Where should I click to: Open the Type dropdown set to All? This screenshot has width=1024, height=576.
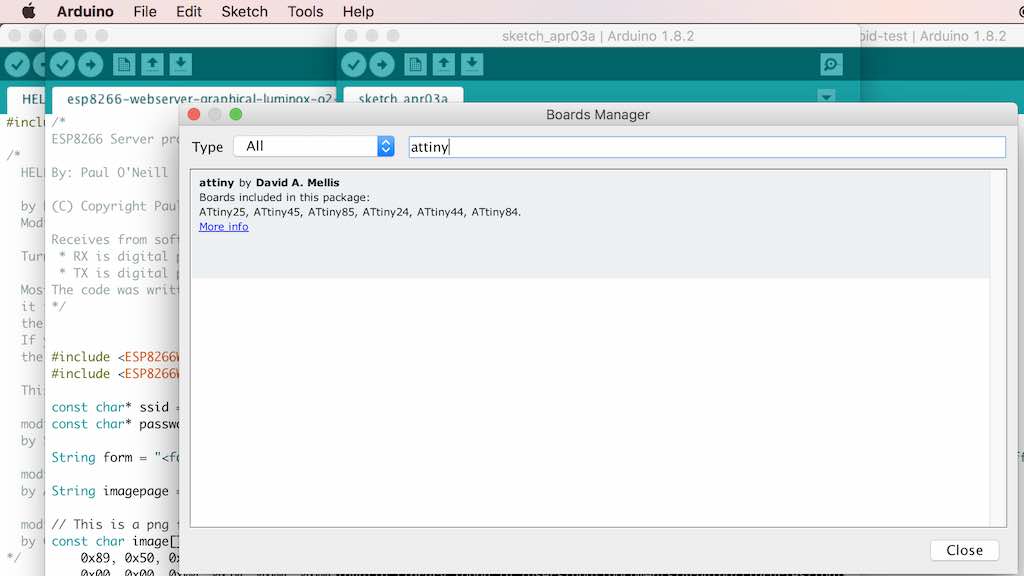(x=314, y=146)
